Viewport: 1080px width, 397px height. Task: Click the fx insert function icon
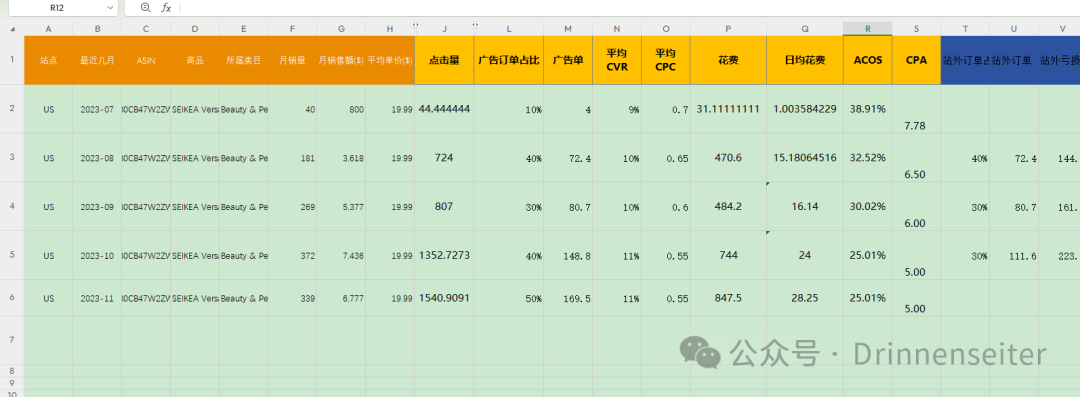(166, 8)
